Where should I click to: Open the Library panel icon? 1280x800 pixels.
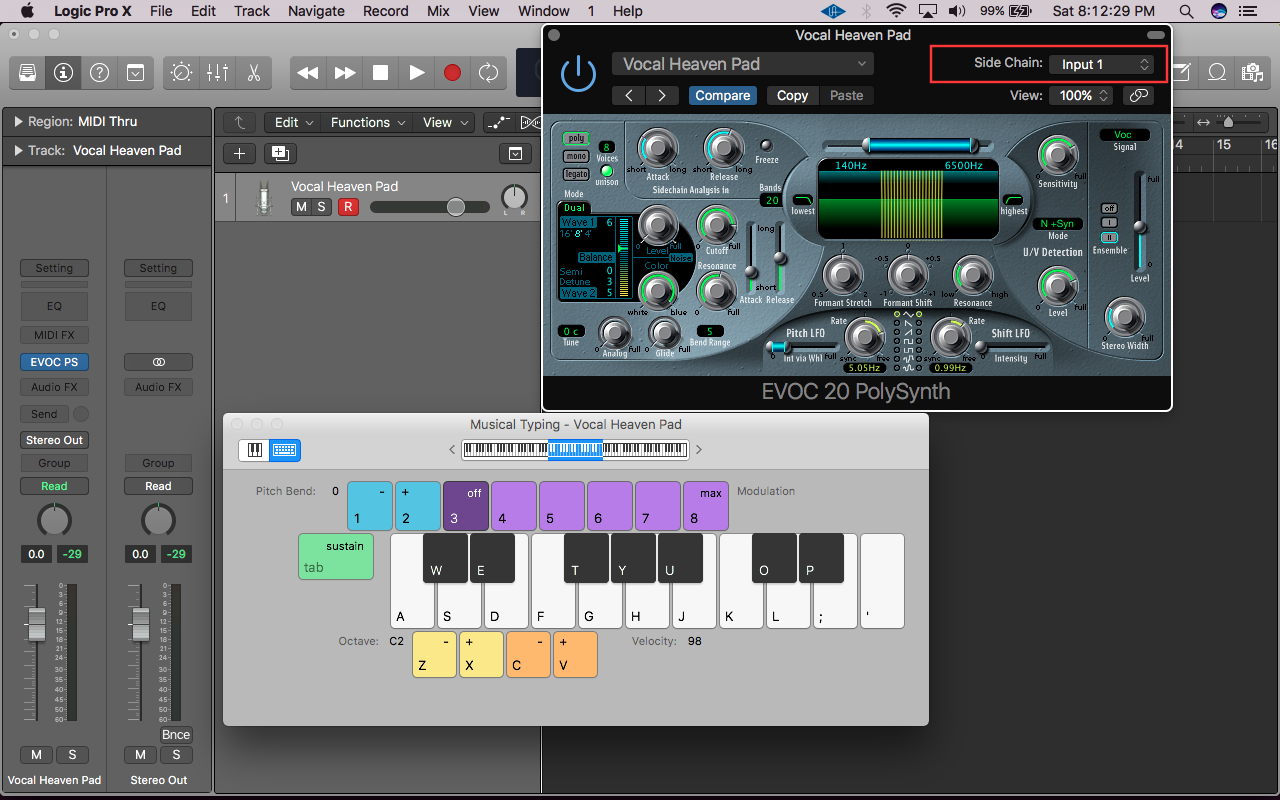tap(27, 72)
